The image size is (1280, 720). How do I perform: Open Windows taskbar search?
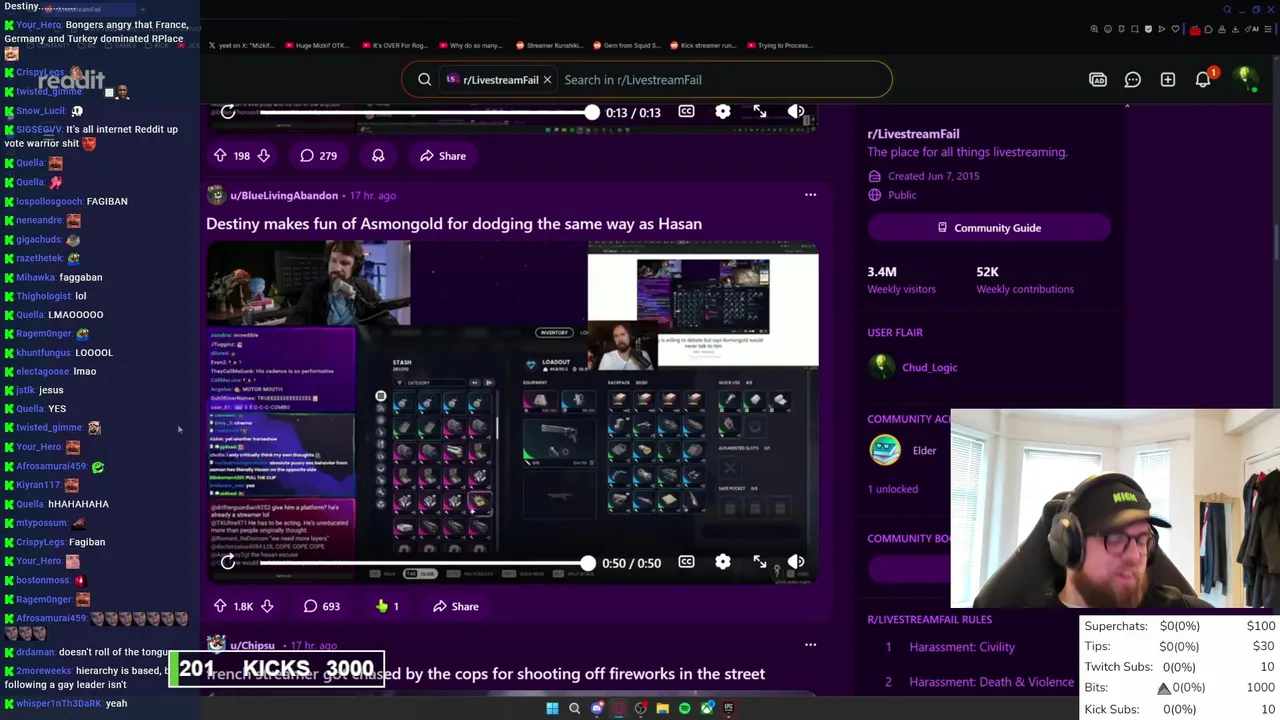[x=574, y=708]
